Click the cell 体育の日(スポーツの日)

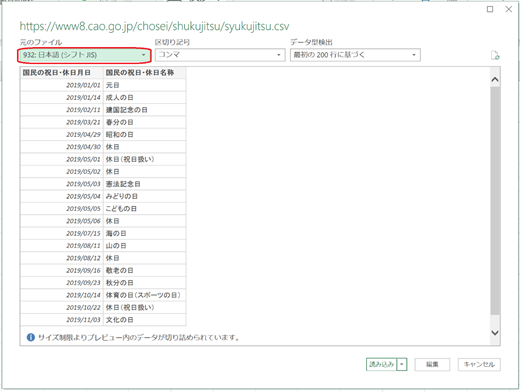(144, 295)
